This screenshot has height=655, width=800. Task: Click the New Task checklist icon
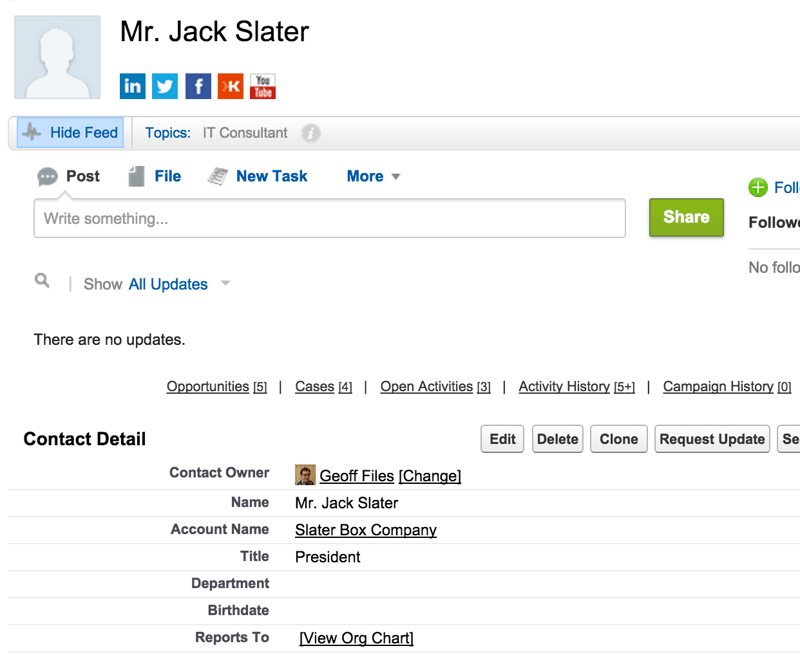tap(218, 177)
